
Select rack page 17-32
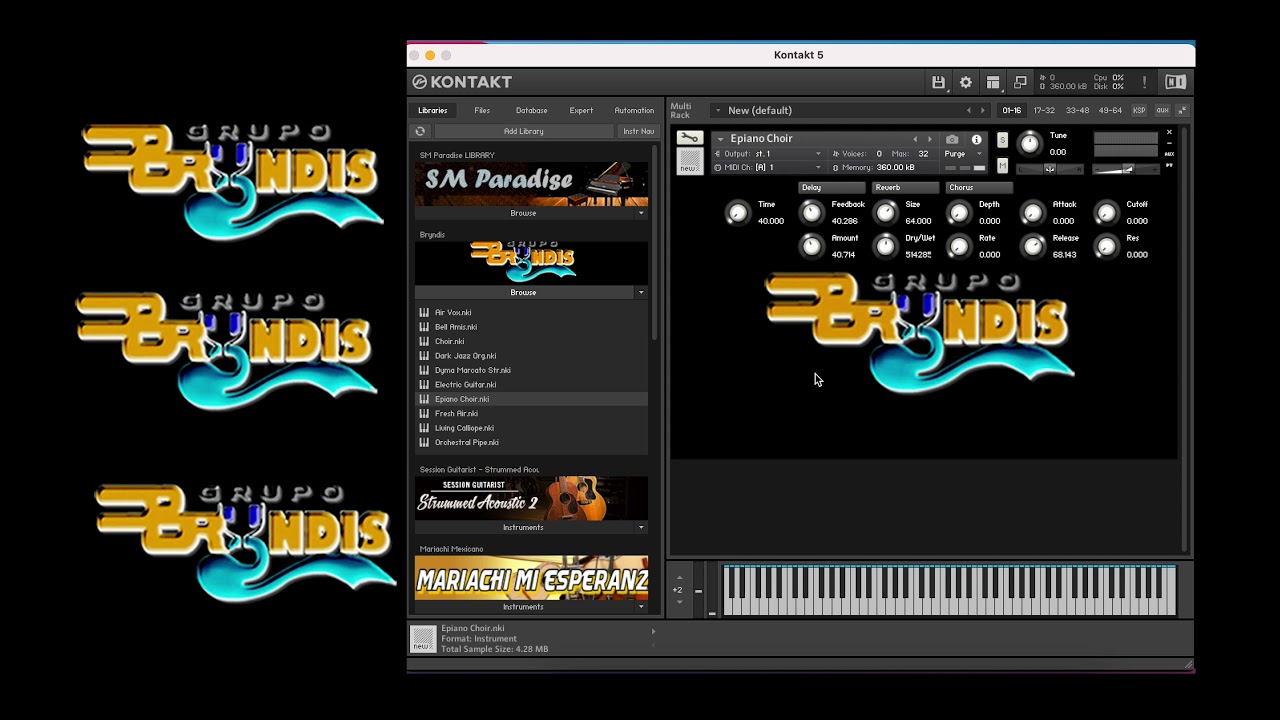(x=1044, y=110)
